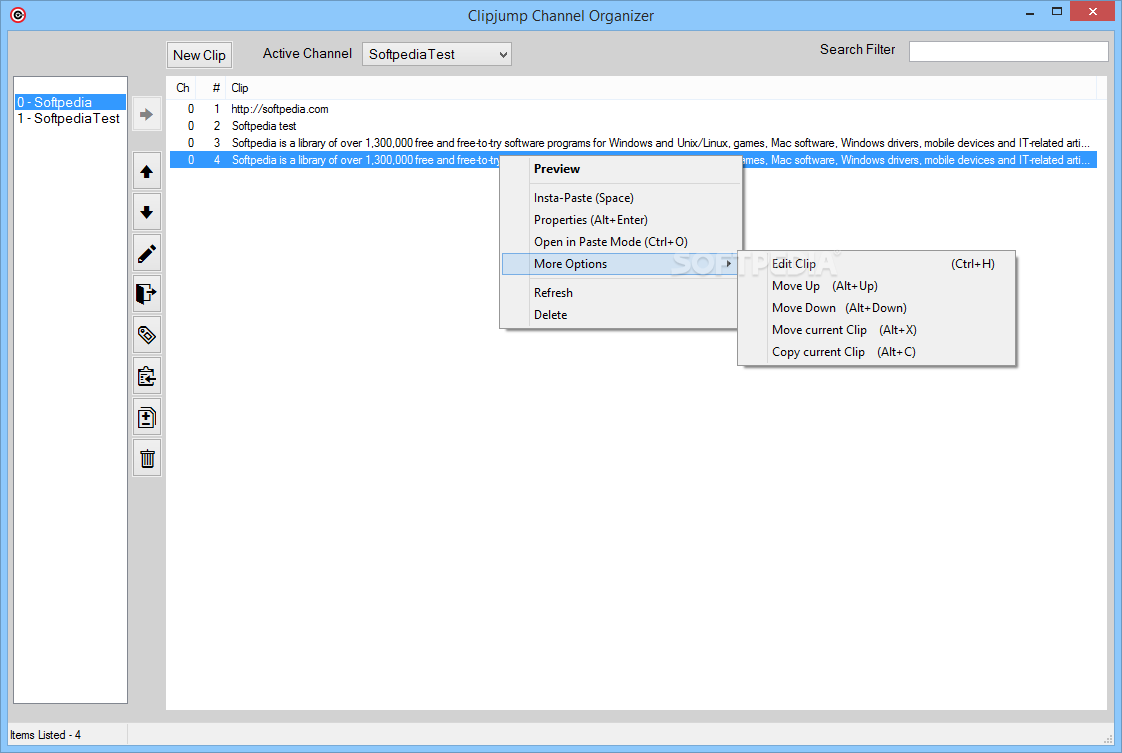Select Move Down (Alt+Down) in submenu

877,309
